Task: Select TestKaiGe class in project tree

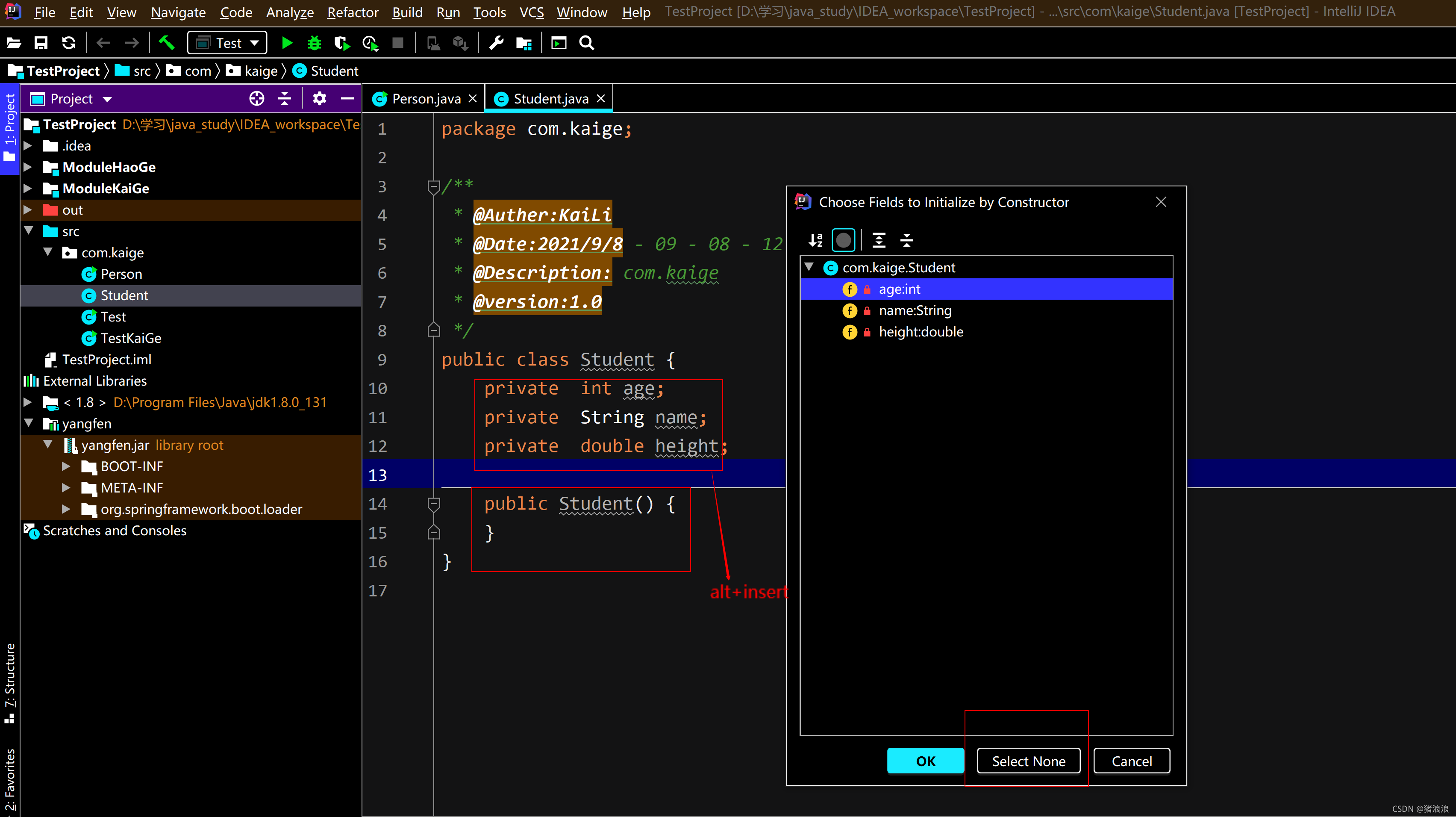Action: click(131, 338)
